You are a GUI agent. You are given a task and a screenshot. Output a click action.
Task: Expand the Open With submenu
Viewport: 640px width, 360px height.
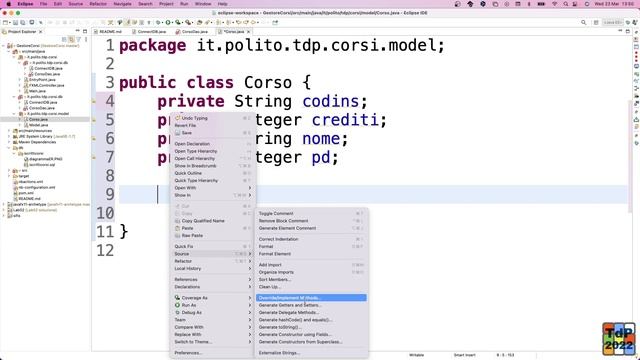coord(212,188)
